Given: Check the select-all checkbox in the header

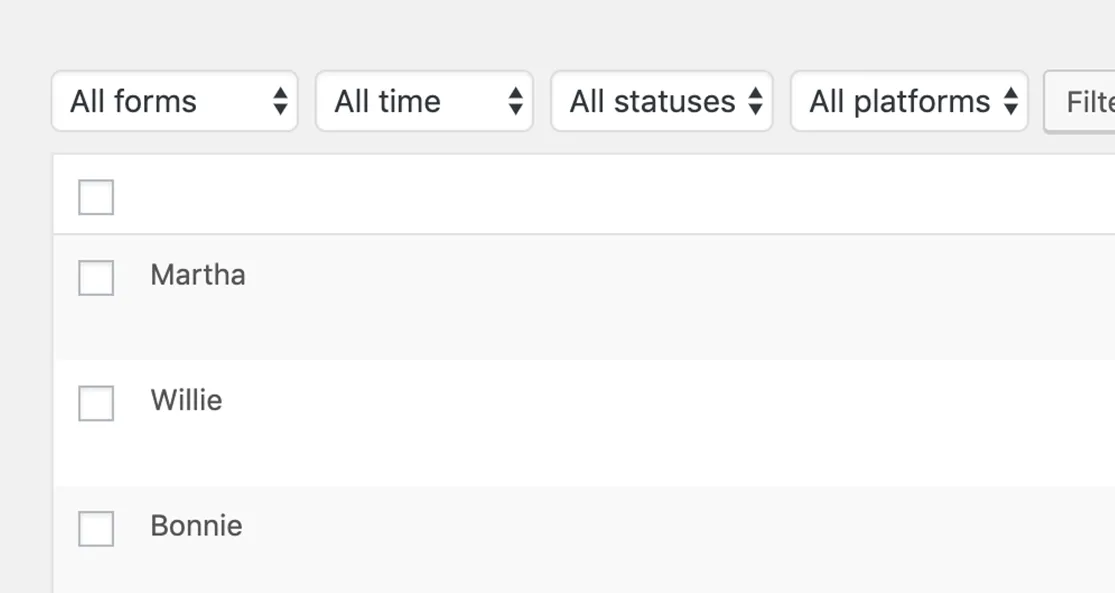Looking at the screenshot, I should click(x=95, y=197).
